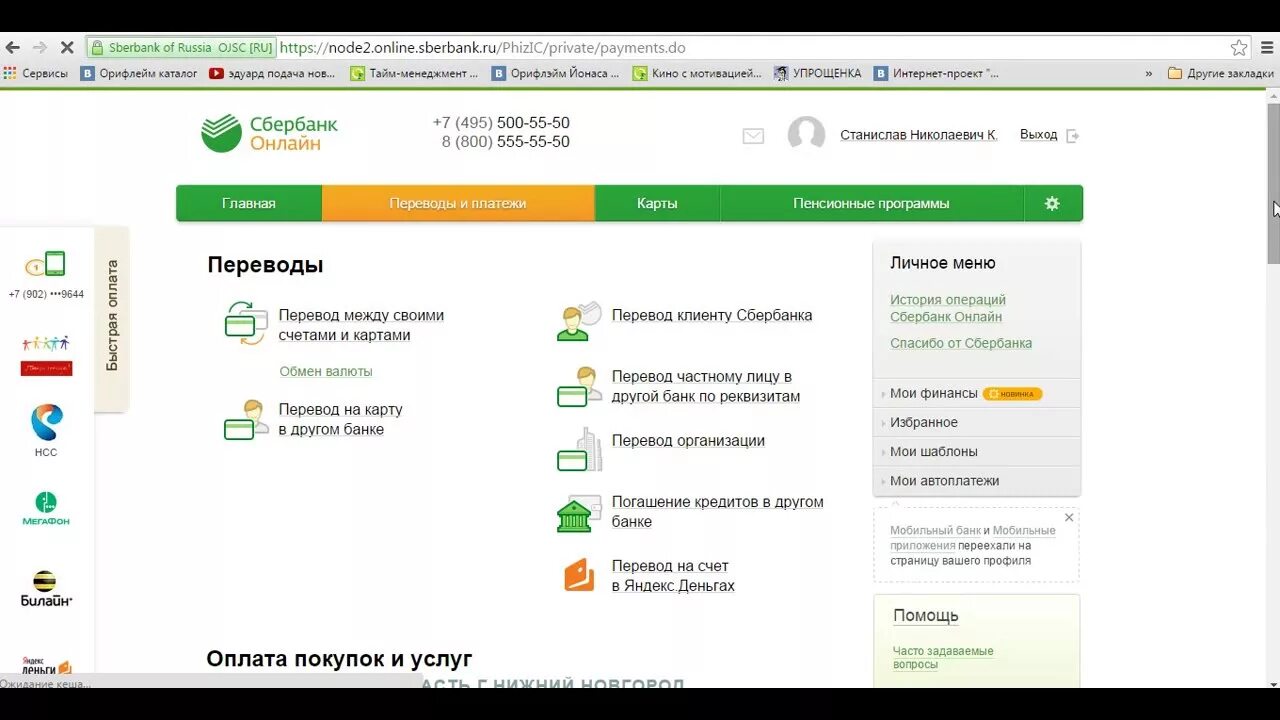Click the user profile avatar icon
Image resolution: width=1280 pixels, height=720 pixels.
[806, 135]
